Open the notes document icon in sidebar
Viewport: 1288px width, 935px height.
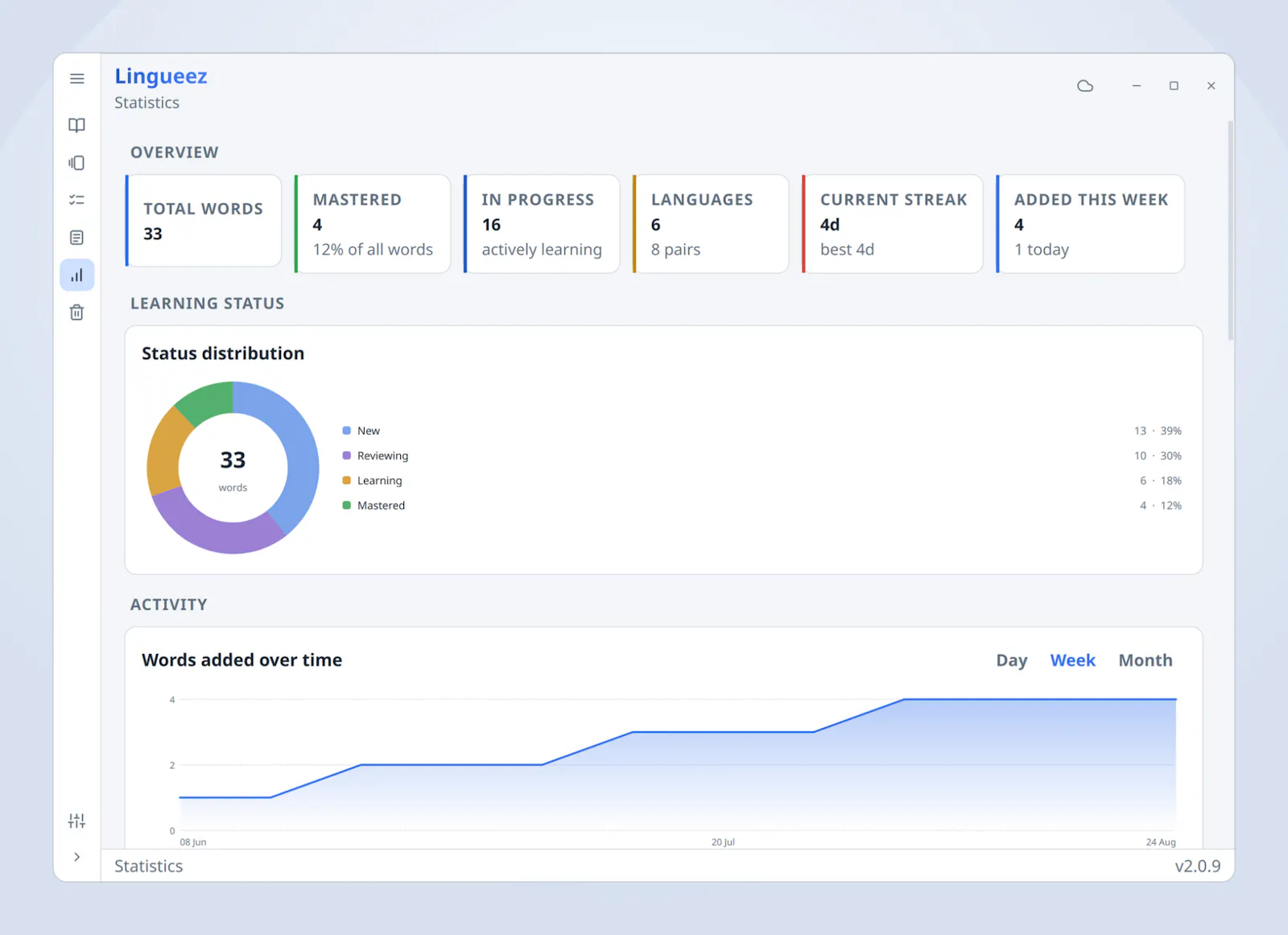(x=76, y=238)
